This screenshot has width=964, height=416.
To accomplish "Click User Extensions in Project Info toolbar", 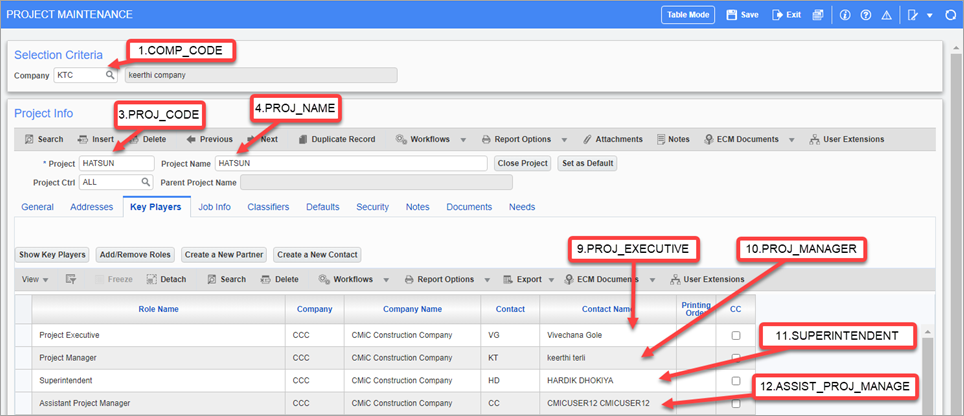I will [847, 139].
